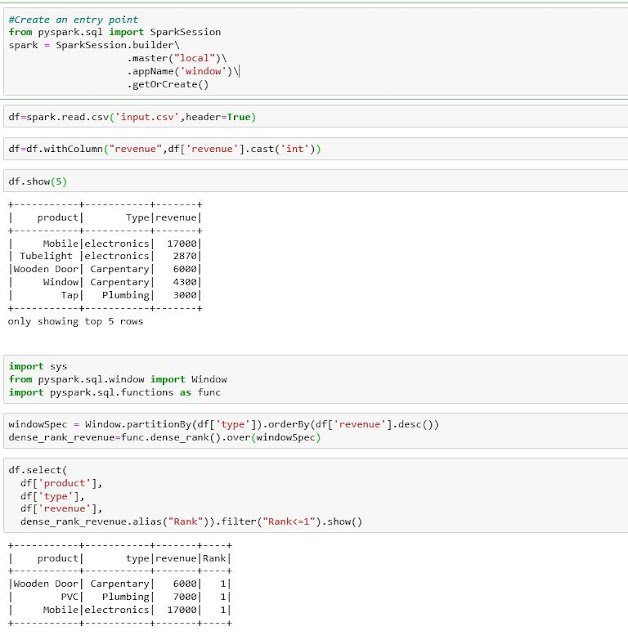628x640 pixels.
Task: Click the df.select filter code cell
Action: coord(315,495)
